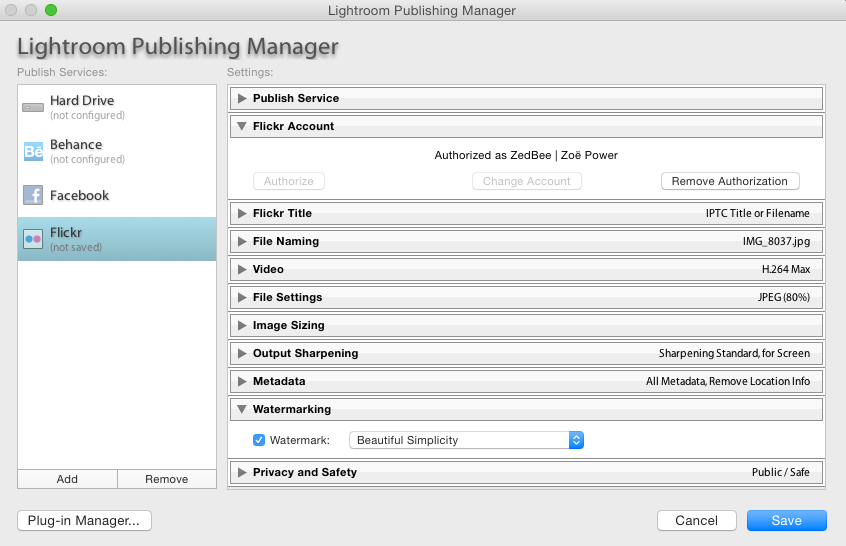The image size is (846, 546).
Task: Expand the Output Sharpening section
Action: [242, 353]
